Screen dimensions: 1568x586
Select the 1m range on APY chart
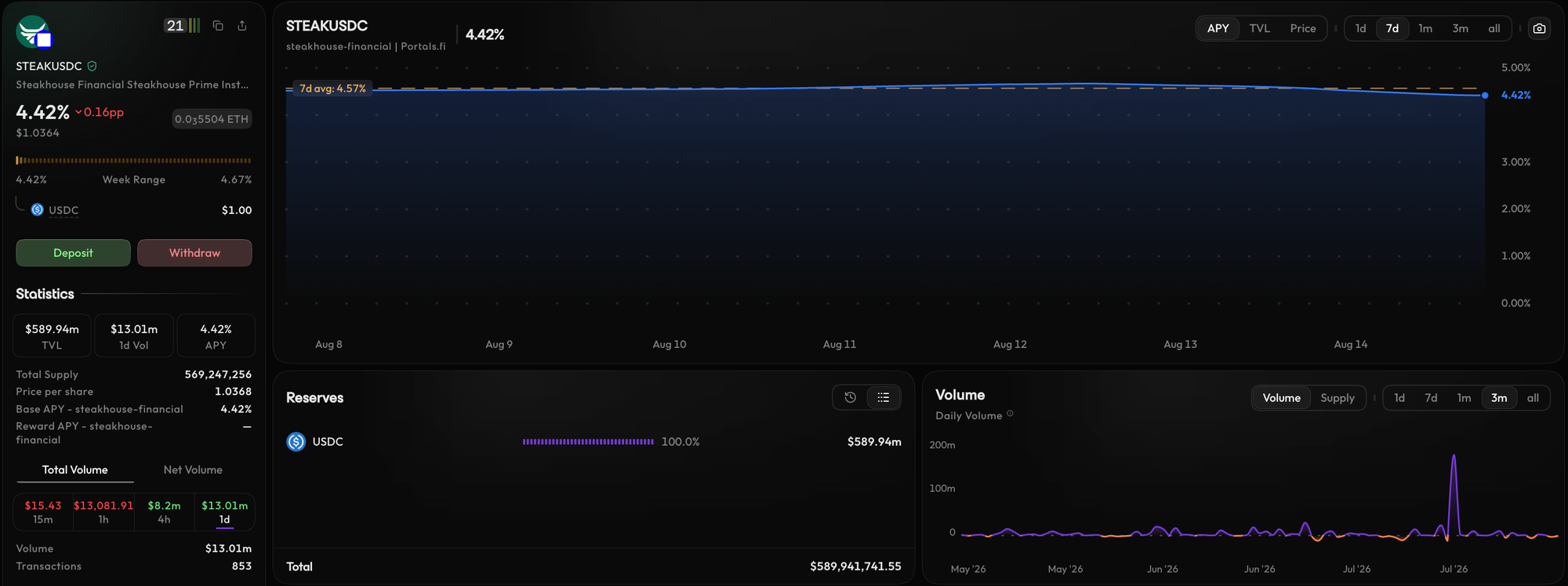(1425, 28)
